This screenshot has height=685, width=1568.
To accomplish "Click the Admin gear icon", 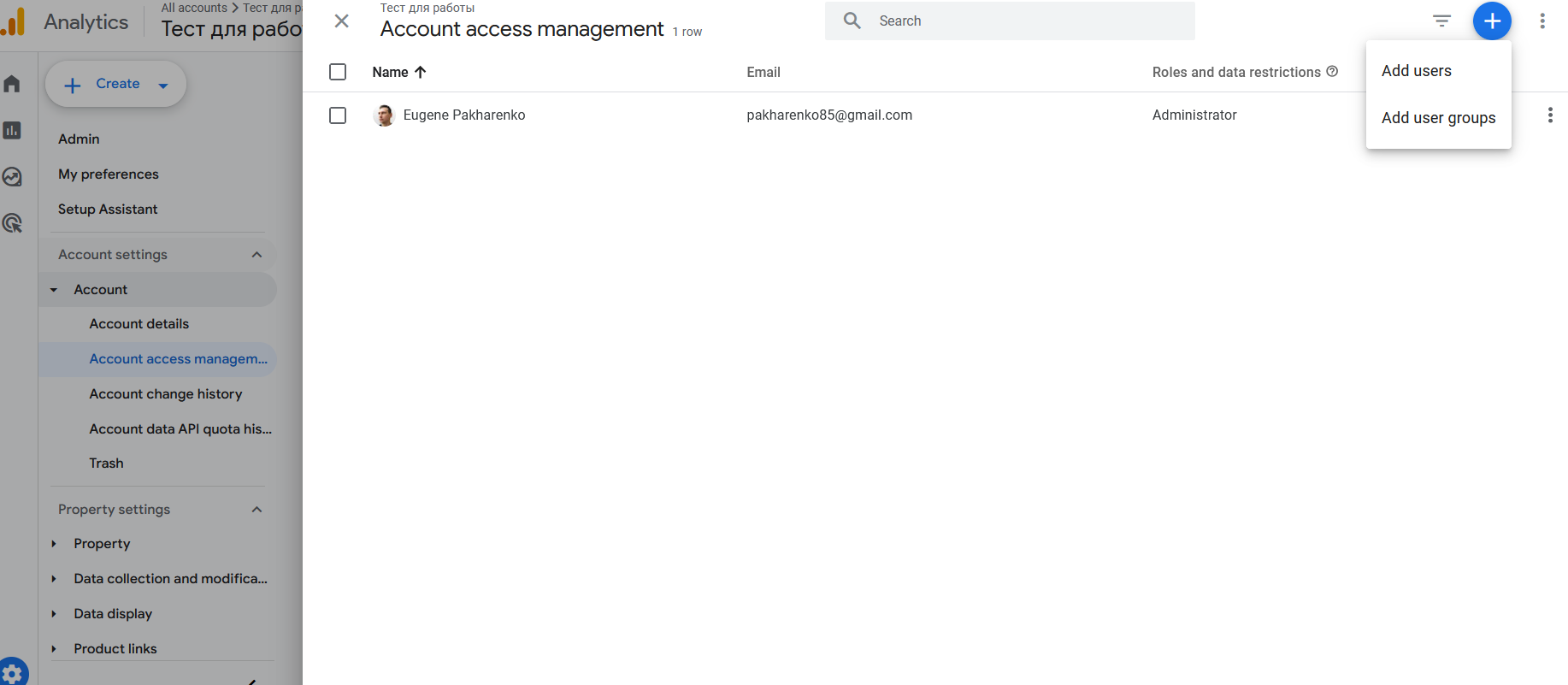I will [x=13, y=673].
